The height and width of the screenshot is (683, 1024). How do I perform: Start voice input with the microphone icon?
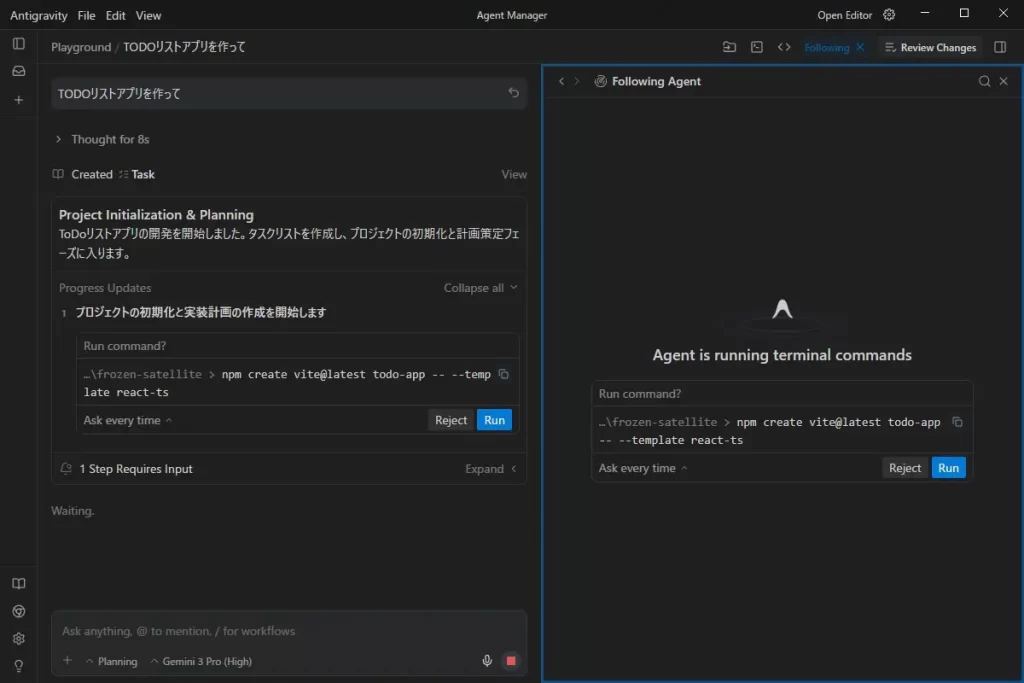point(487,661)
